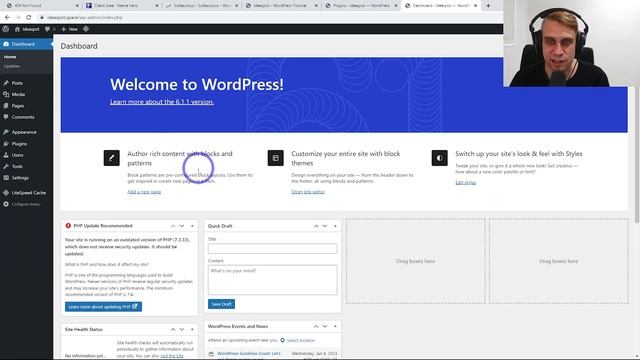Screen dimensions: 640x360
Task: Click the Quick Draft Title field
Action: click(x=273, y=248)
